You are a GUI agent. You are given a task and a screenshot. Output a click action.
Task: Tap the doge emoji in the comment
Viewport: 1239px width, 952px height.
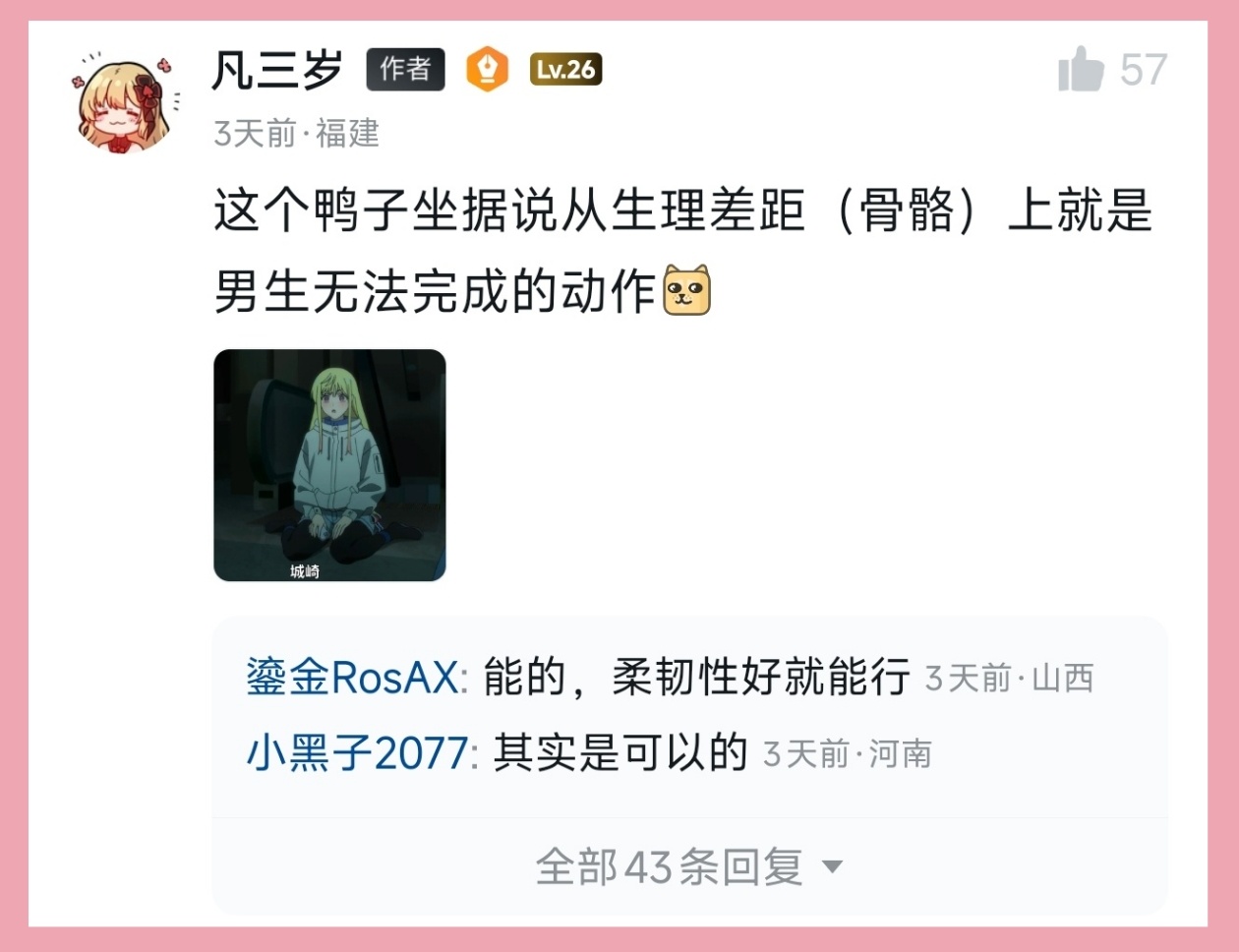[x=686, y=290]
